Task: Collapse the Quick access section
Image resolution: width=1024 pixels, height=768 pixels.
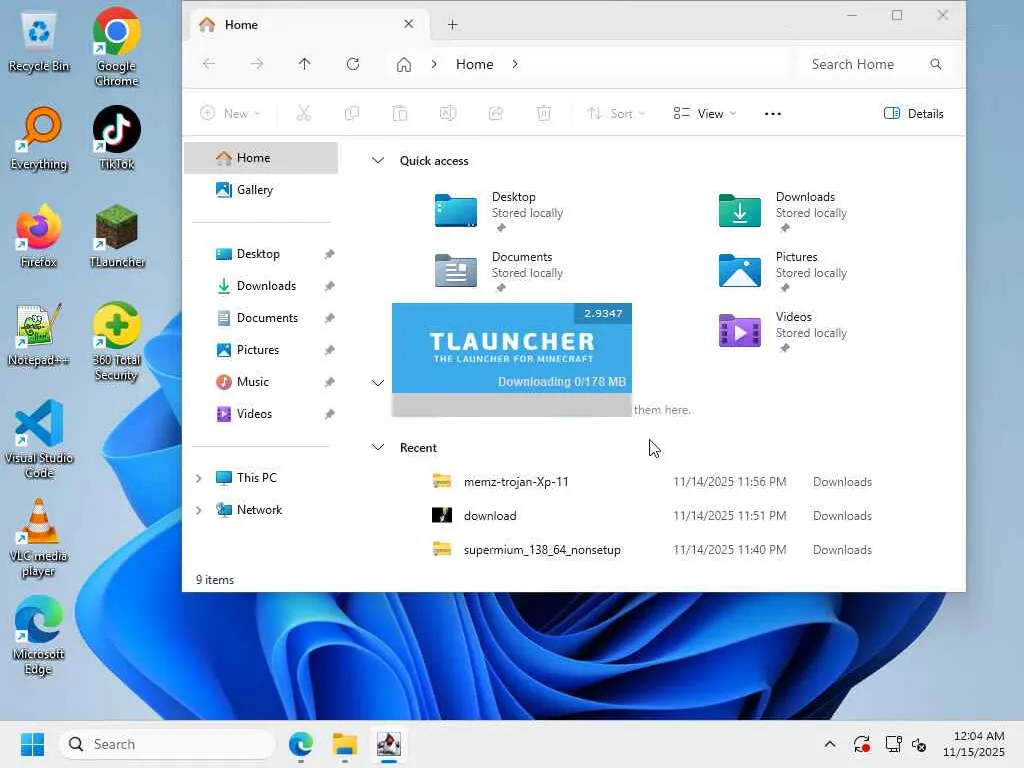Action: click(x=377, y=161)
